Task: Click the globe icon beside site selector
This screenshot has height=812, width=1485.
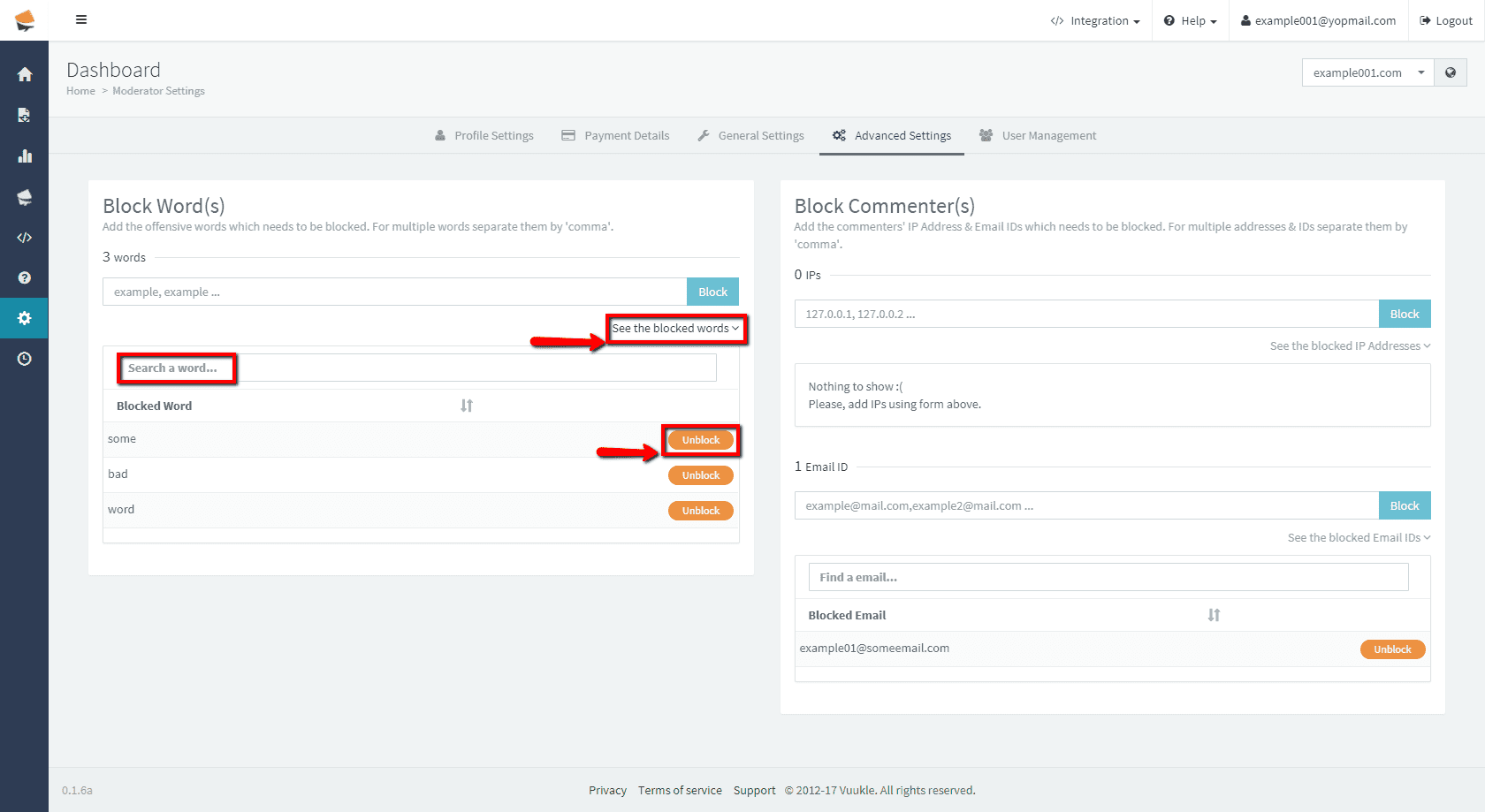Action: pos(1451,72)
